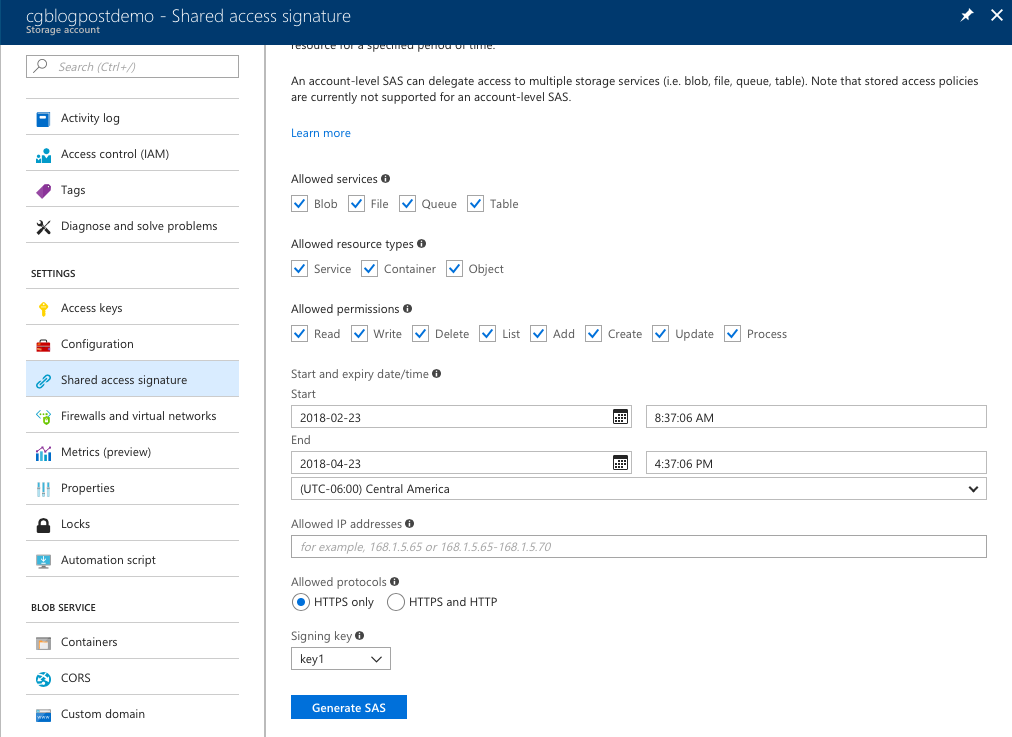Expand the Signing key dropdown showing key1

[x=341, y=659]
